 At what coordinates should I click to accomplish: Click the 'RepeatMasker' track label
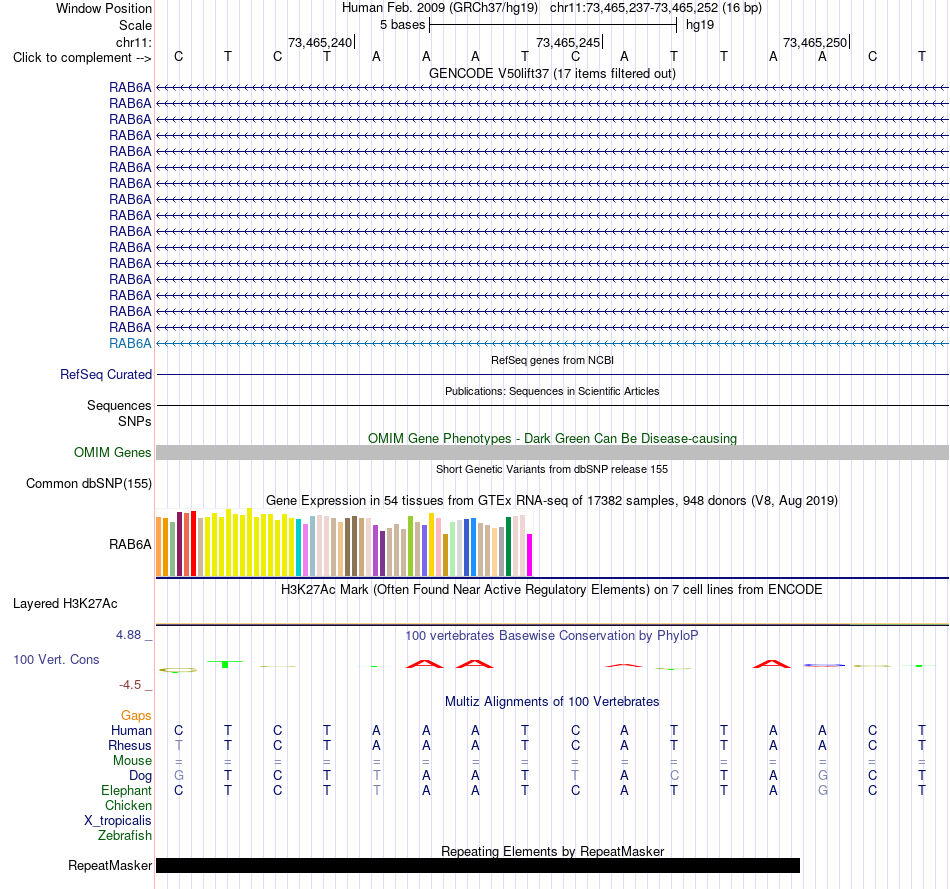(110, 865)
